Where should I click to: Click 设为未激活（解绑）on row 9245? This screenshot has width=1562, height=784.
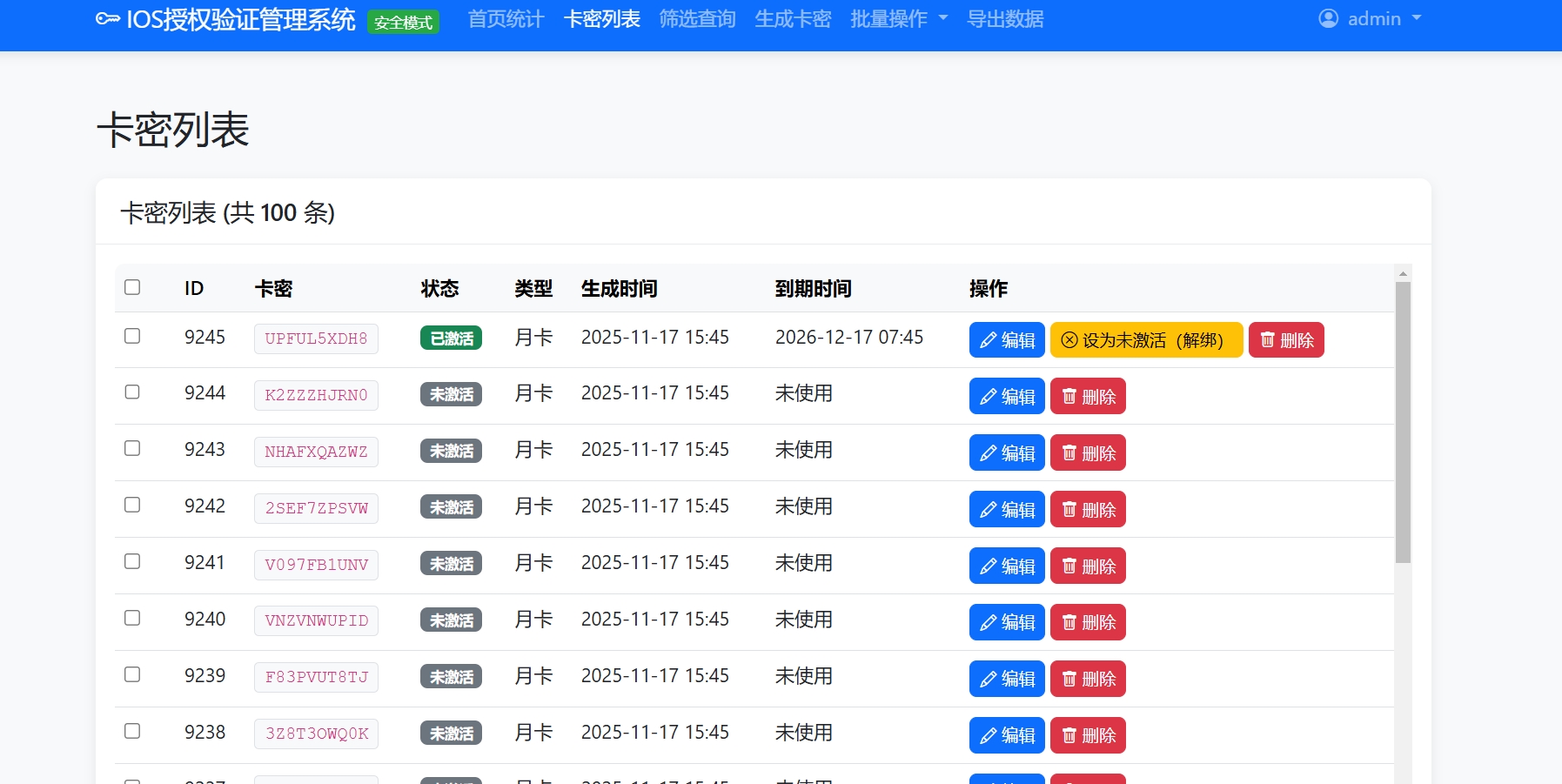tap(1146, 339)
